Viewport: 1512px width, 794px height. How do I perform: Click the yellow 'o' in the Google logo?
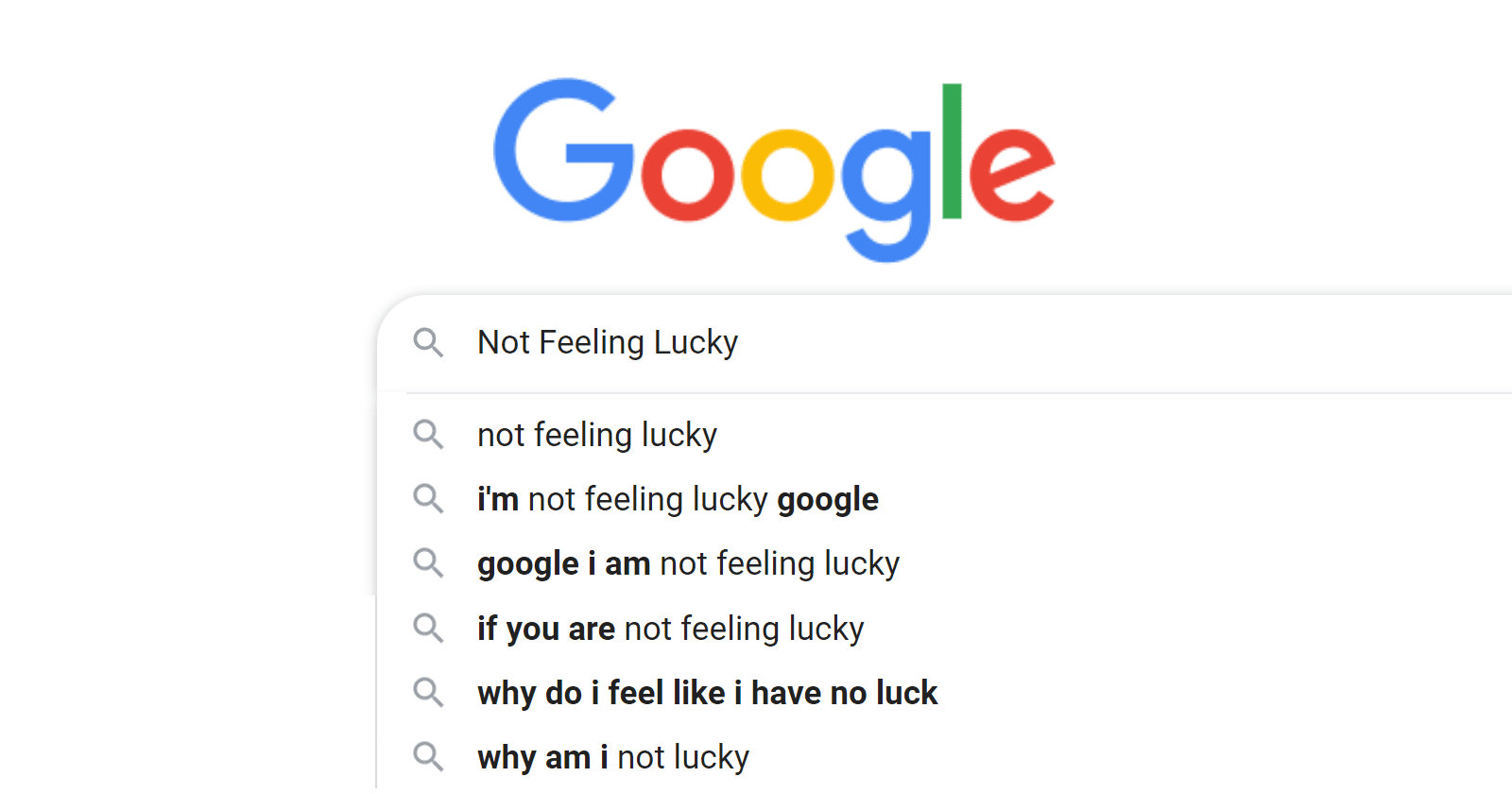[787, 175]
